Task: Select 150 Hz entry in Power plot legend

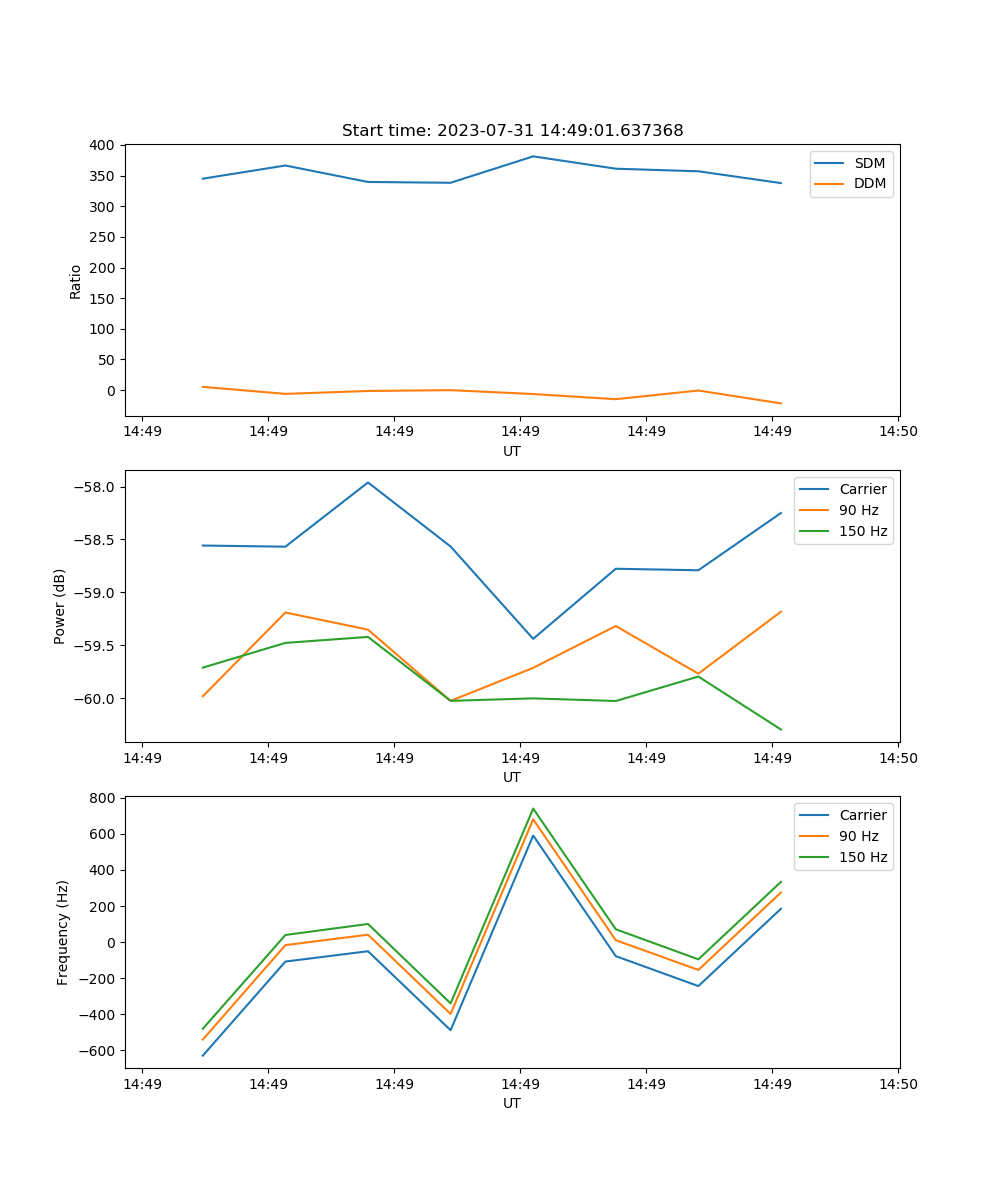Action: tap(862, 531)
